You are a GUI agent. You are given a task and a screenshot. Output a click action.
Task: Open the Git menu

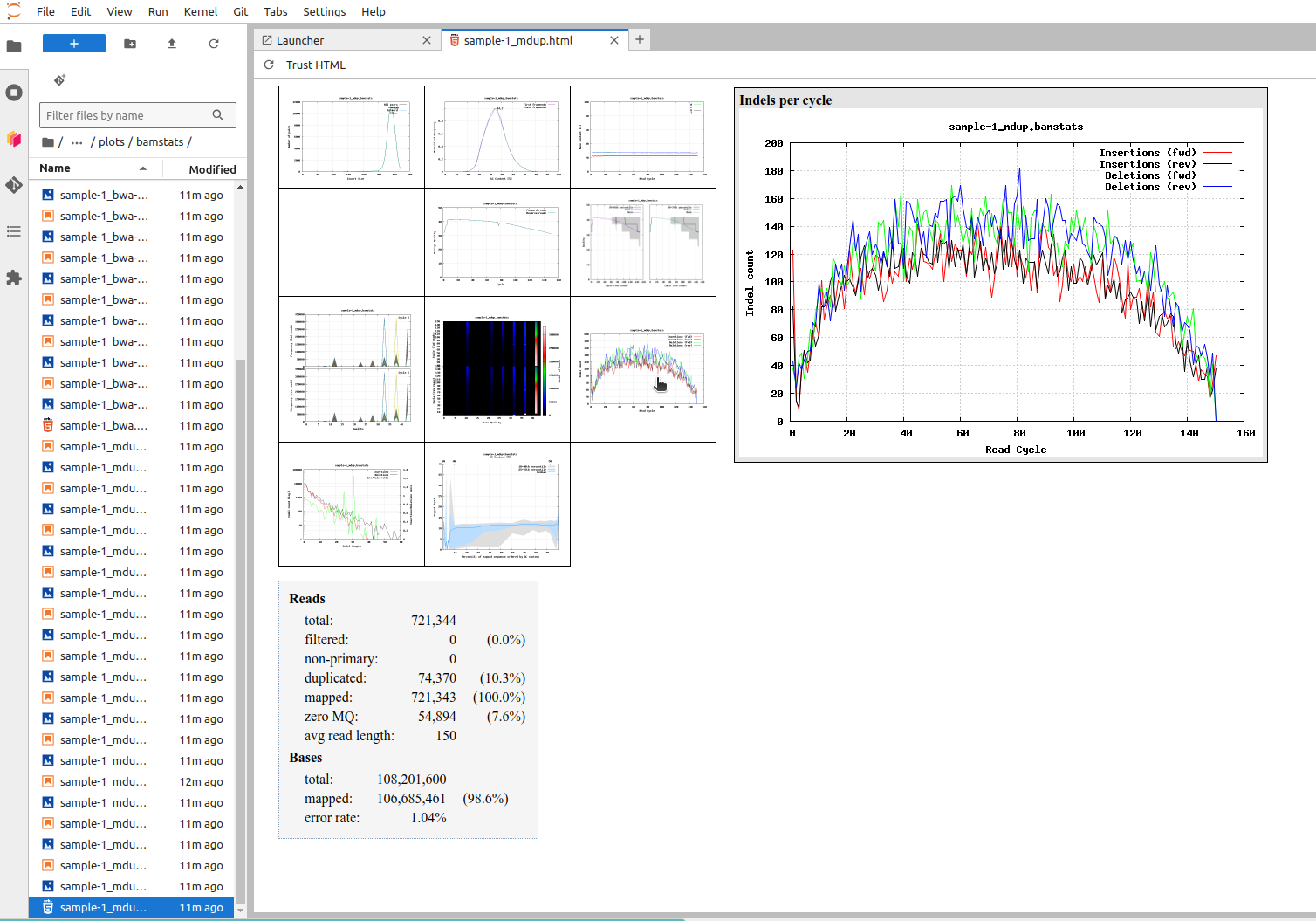click(x=241, y=11)
